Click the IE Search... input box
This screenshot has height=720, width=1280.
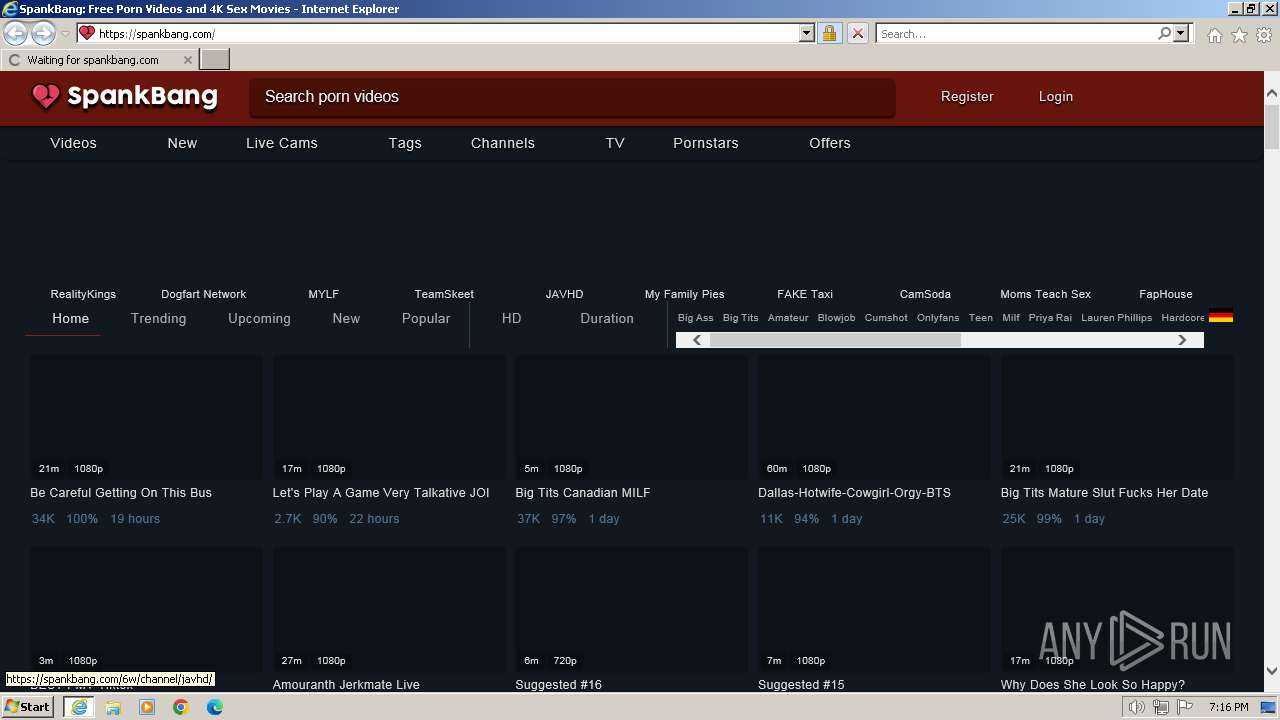pyautogui.click(x=1016, y=33)
